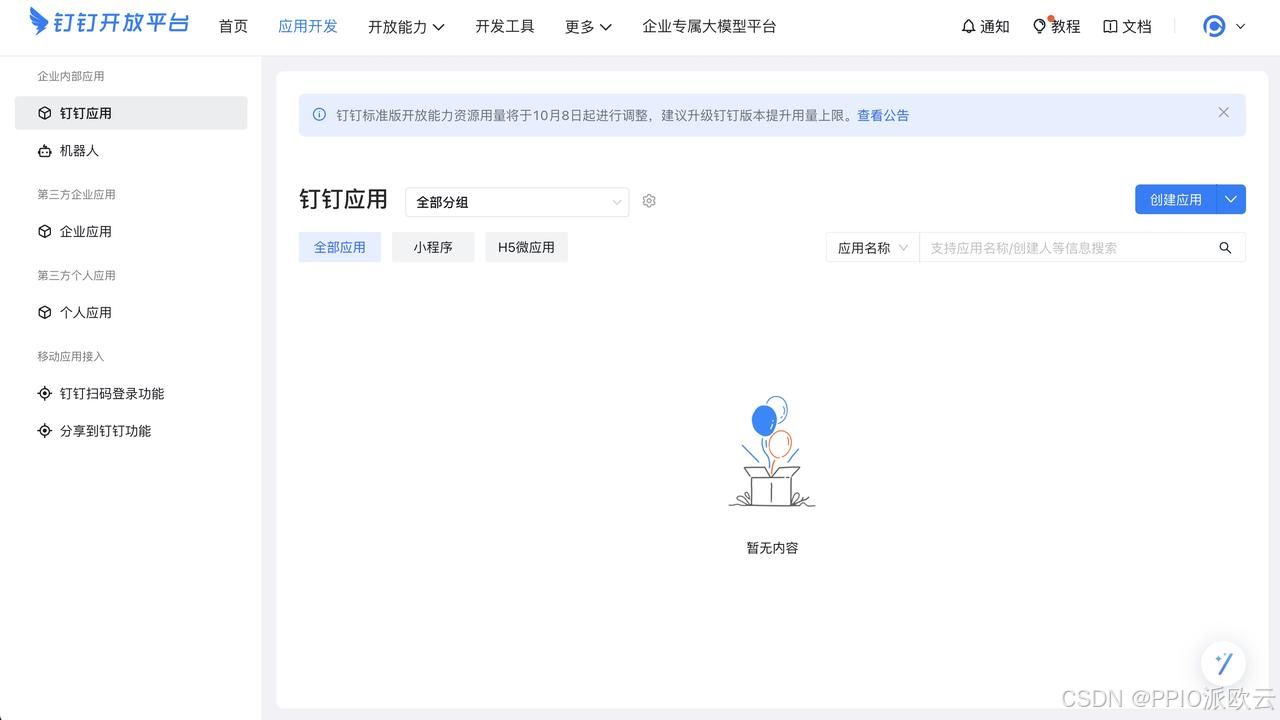
Task: Click the 创建应用 button
Action: [x=1176, y=199]
